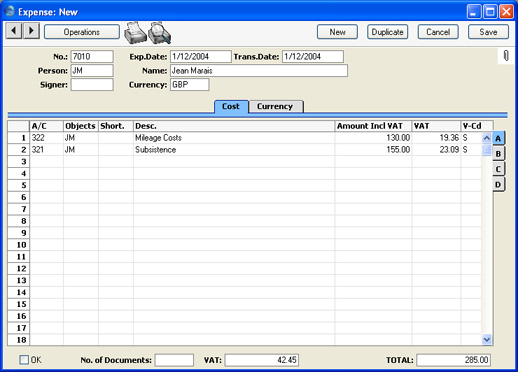Select row number 10 header
This screenshot has width=518, height=372.
19,245
